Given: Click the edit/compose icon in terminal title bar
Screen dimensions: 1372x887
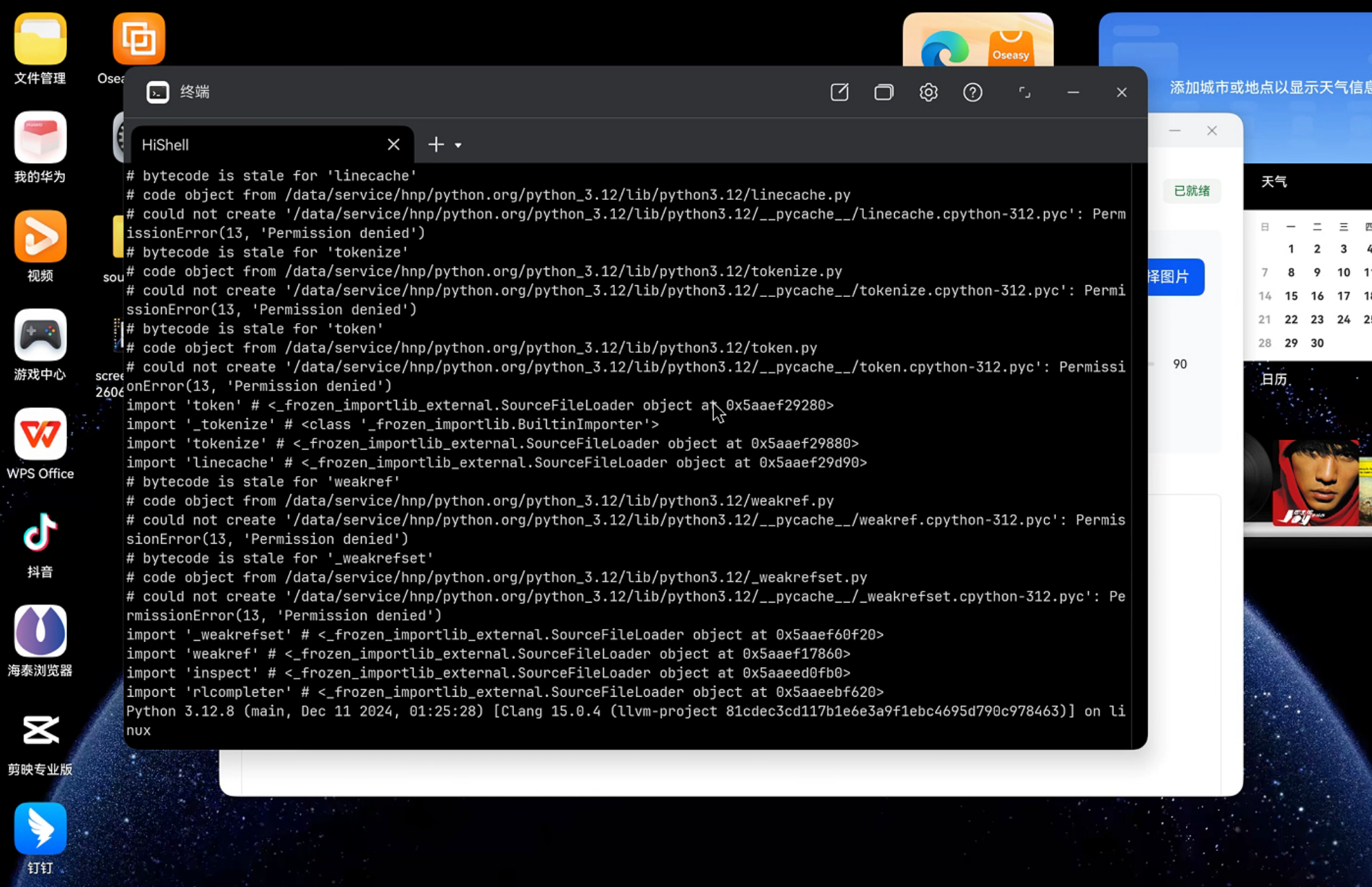Looking at the screenshot, I should 840,92.
